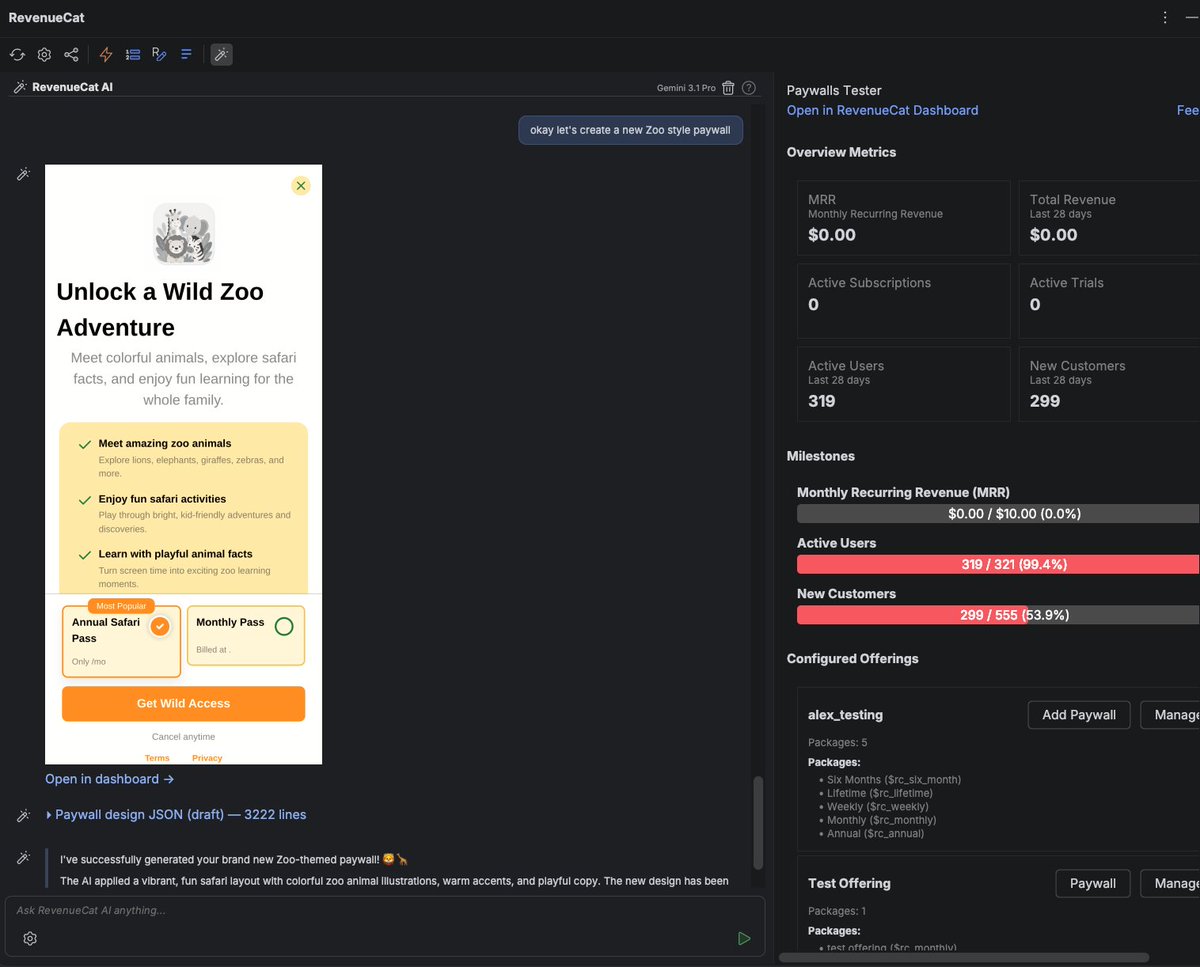Open the Privacy link in the paywall
This screenshot has height=967, width=1200.
pos(207,758)
